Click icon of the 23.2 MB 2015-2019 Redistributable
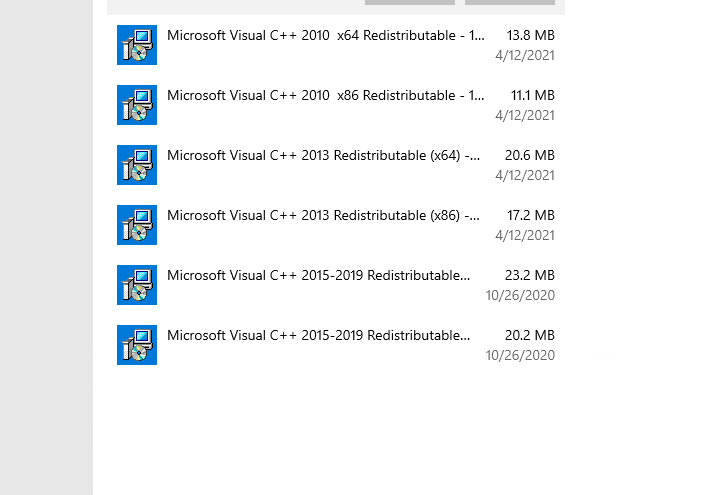This screenshot has height=495, width=721. (x=137, y=285)
